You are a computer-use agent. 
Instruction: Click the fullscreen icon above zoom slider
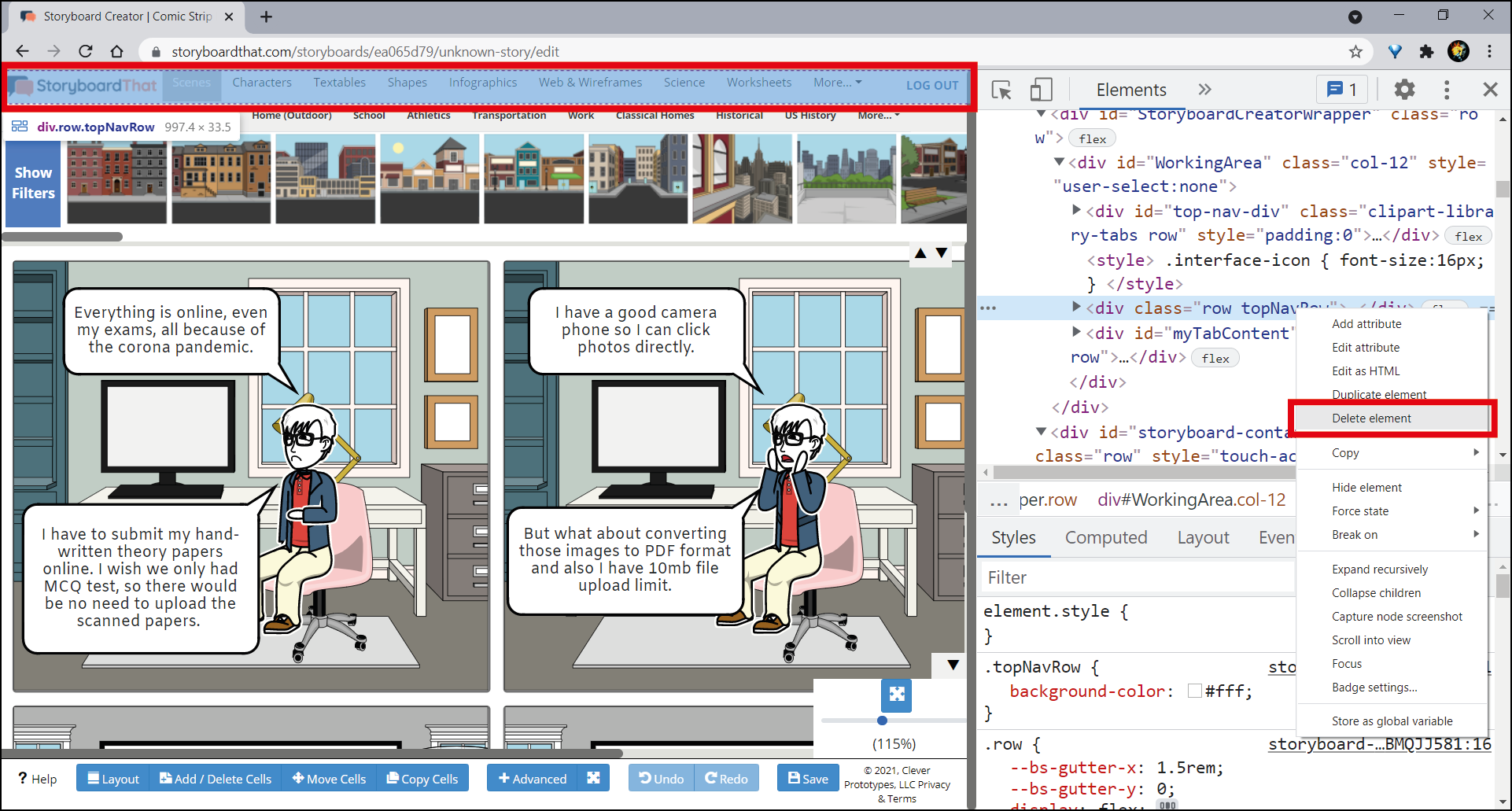(896, 695)
